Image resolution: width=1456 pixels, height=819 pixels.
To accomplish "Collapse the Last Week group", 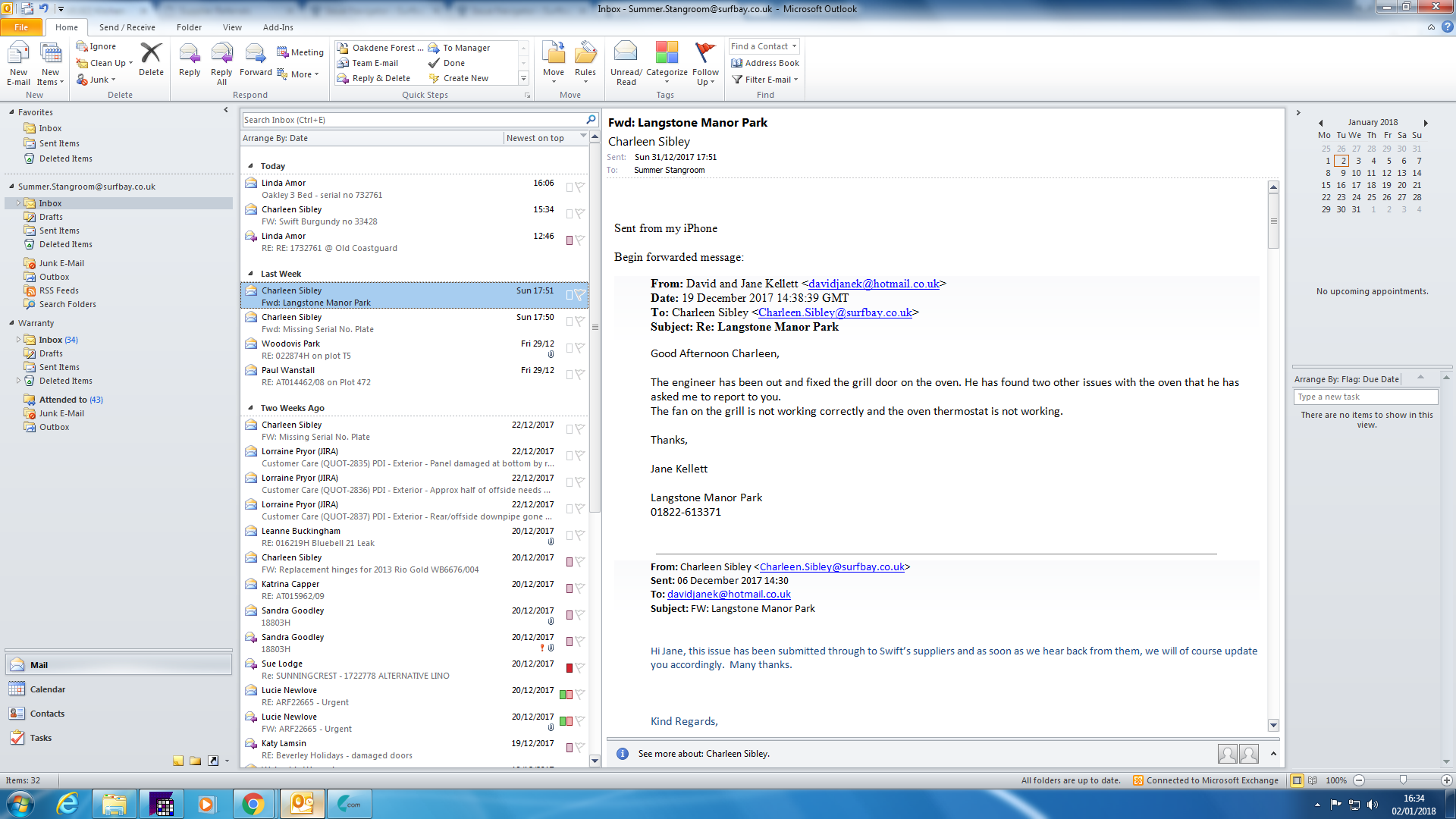I will (x=250, y=274).
